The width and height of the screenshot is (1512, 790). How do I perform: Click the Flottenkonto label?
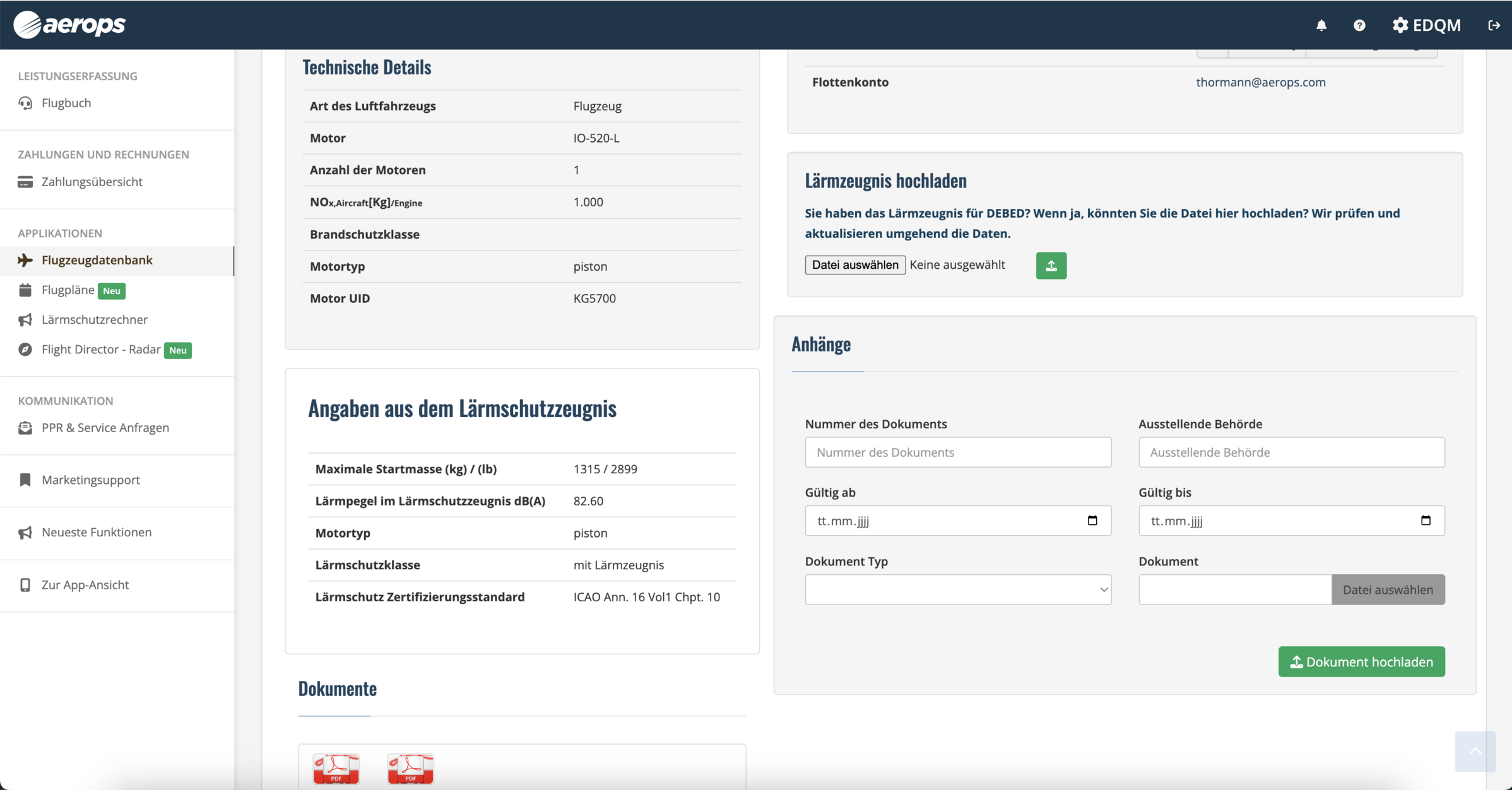(850, 82)
